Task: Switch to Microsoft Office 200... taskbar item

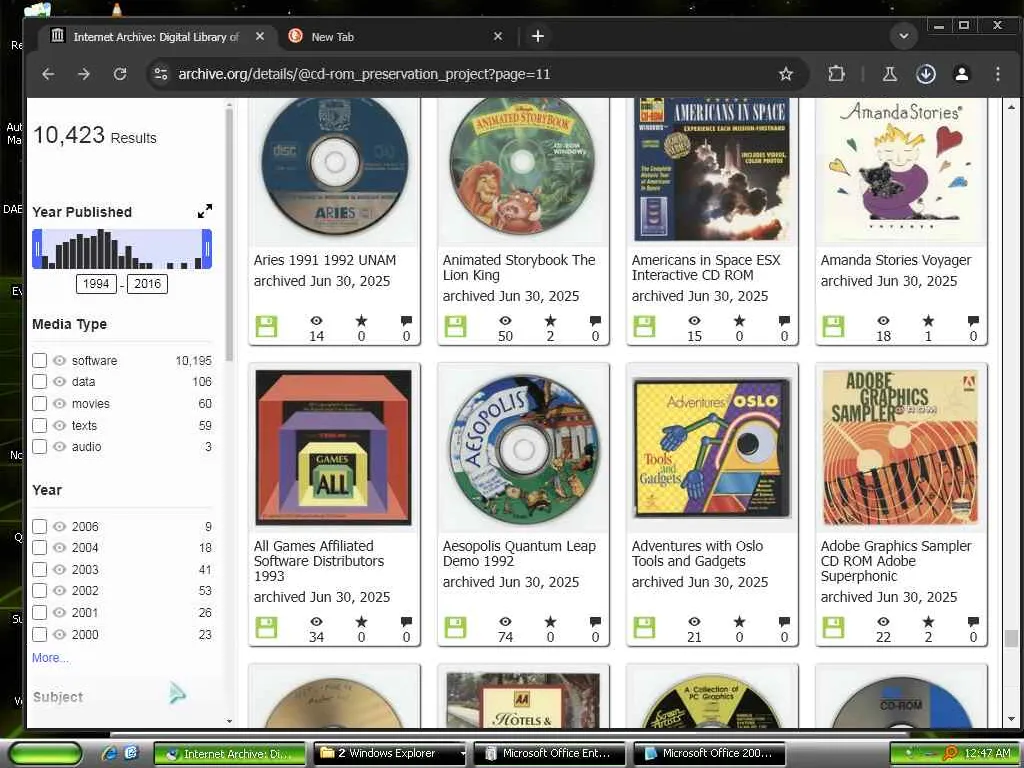Action: 709,754
